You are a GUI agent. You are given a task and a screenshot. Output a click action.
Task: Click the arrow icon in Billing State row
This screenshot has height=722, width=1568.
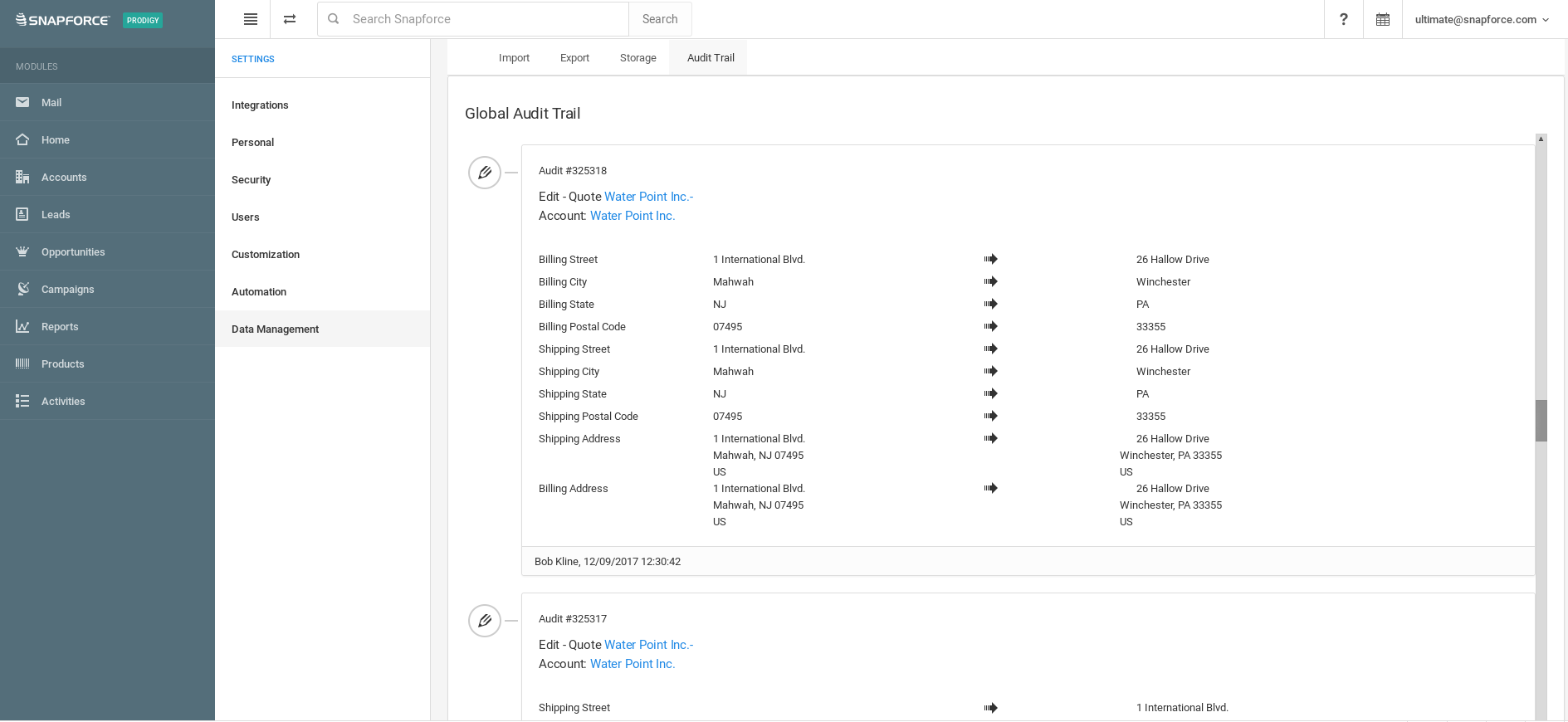pos(990,304)
